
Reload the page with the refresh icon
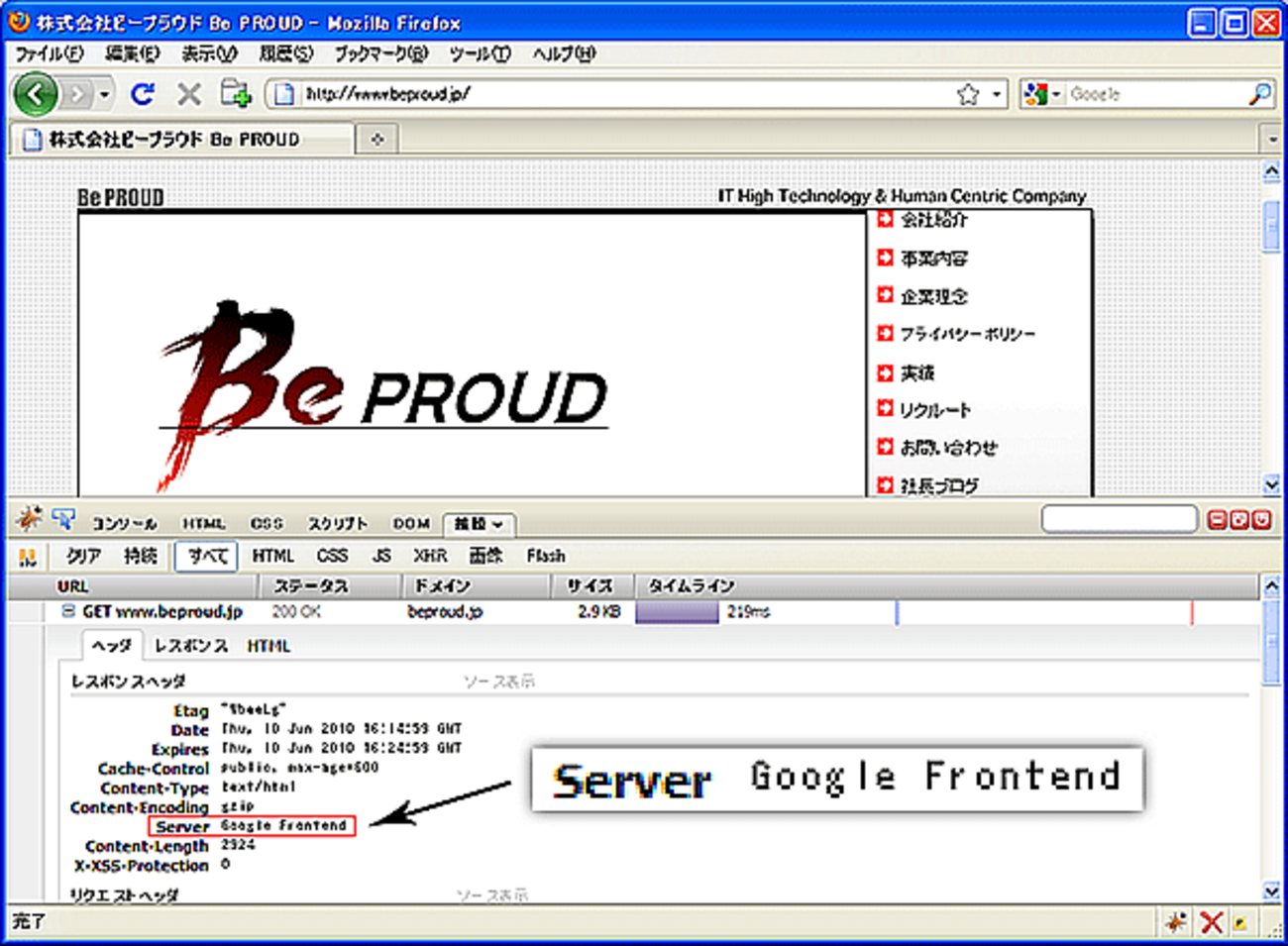pyautogui.click(x=143, y=94)
